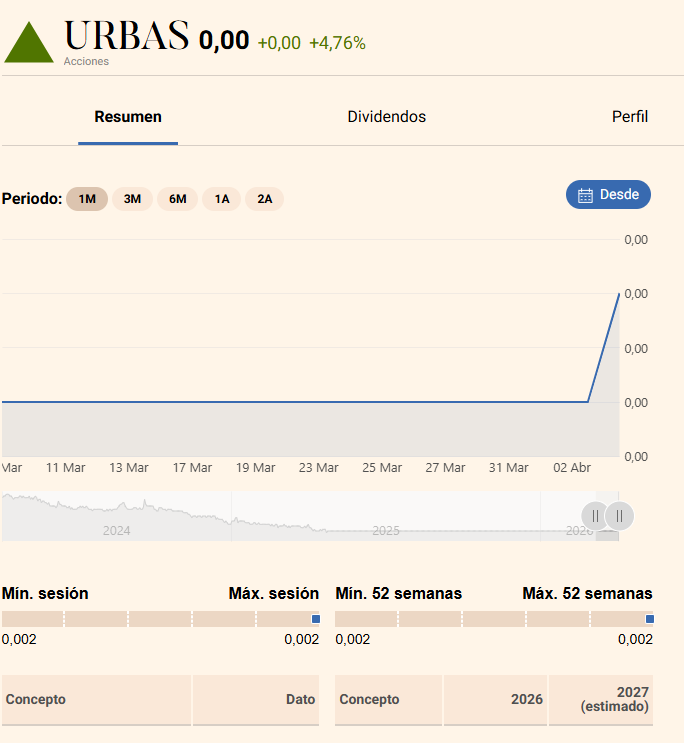Choose the 3M period option

(x=132, y=199)
